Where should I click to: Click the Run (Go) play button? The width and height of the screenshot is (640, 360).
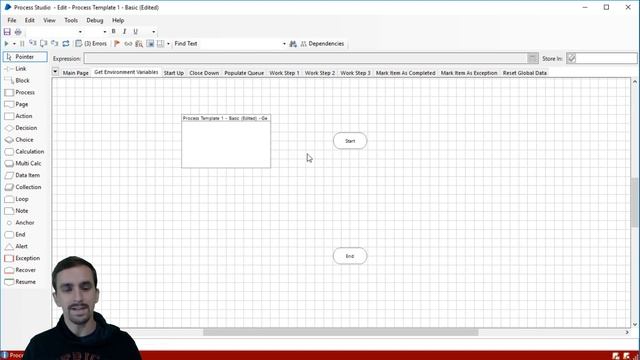coord(7,43)
